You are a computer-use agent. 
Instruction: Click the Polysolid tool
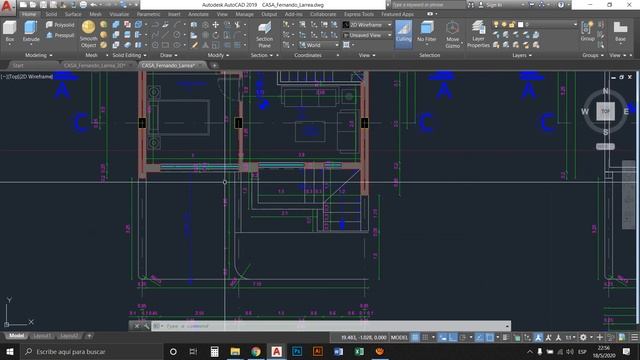click(x=60, y=25)
